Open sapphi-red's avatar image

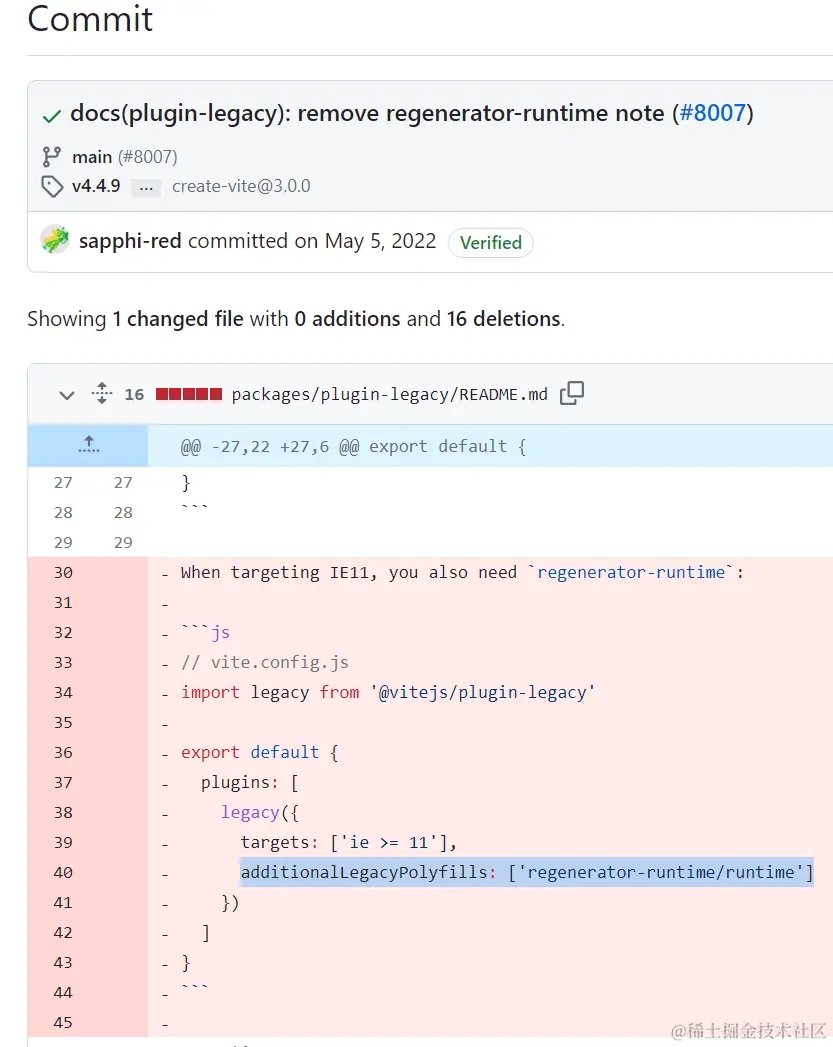(x=55, y=240)
